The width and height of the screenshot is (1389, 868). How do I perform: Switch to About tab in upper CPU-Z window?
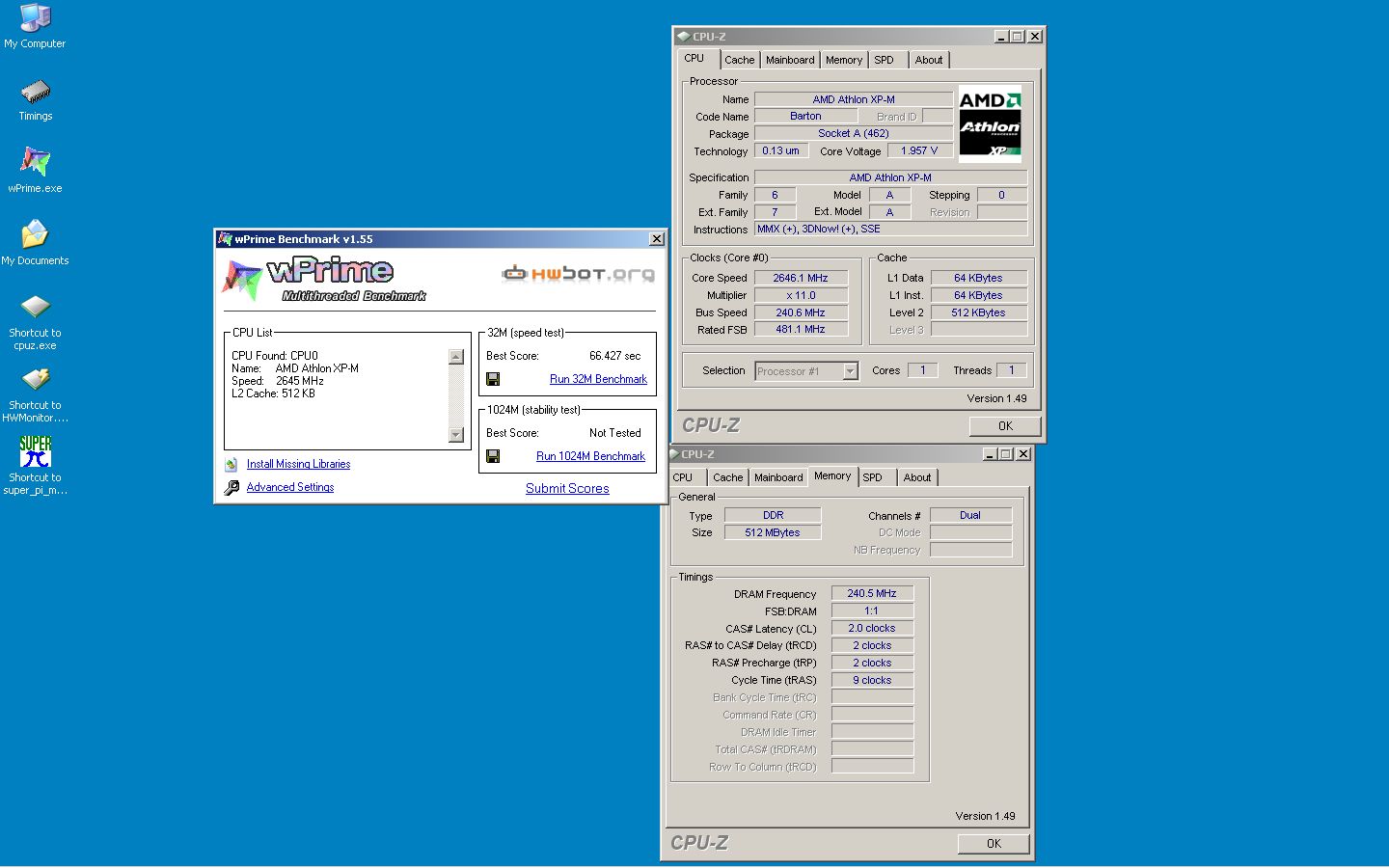point(929,60)
